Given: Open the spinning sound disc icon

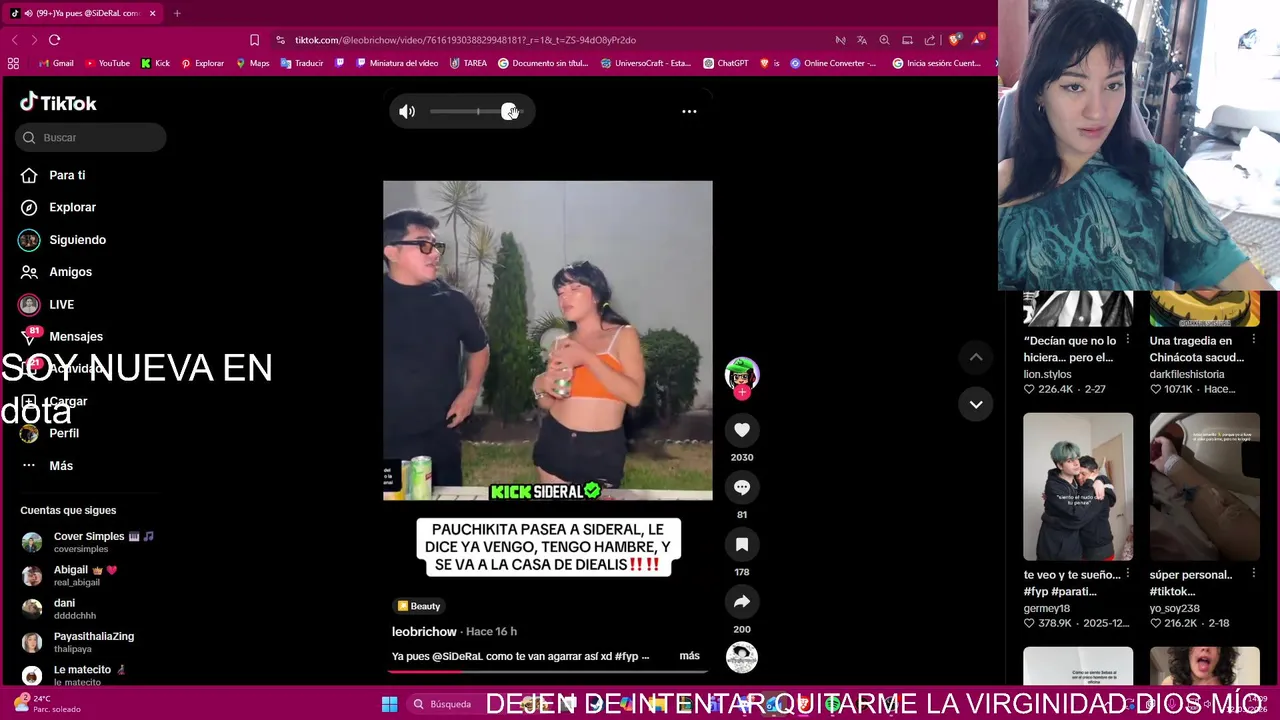Looking at the screenshot, I should (x=742, y=657).
